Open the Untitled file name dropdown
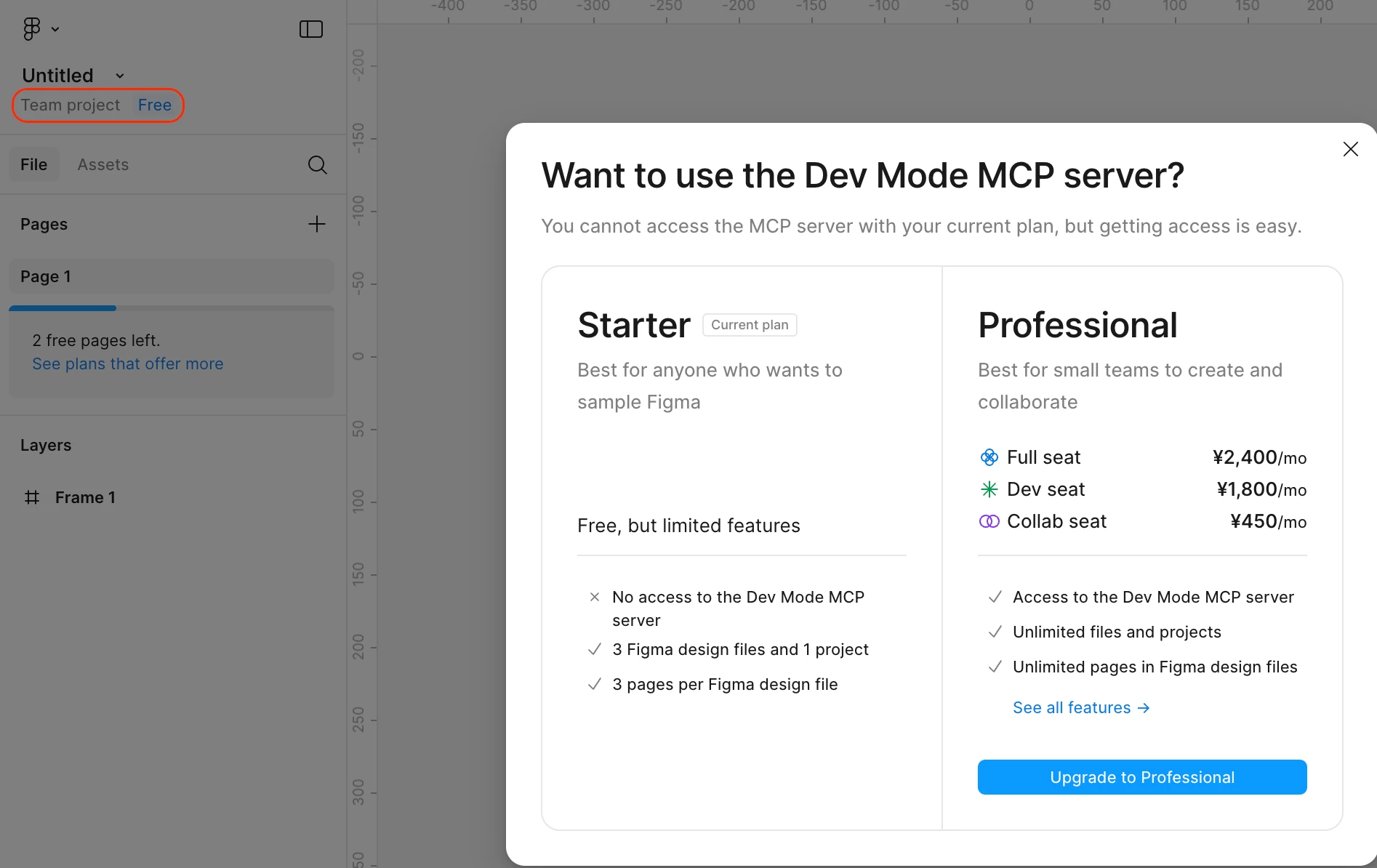1377x868 pixels. tap(120, 76)
